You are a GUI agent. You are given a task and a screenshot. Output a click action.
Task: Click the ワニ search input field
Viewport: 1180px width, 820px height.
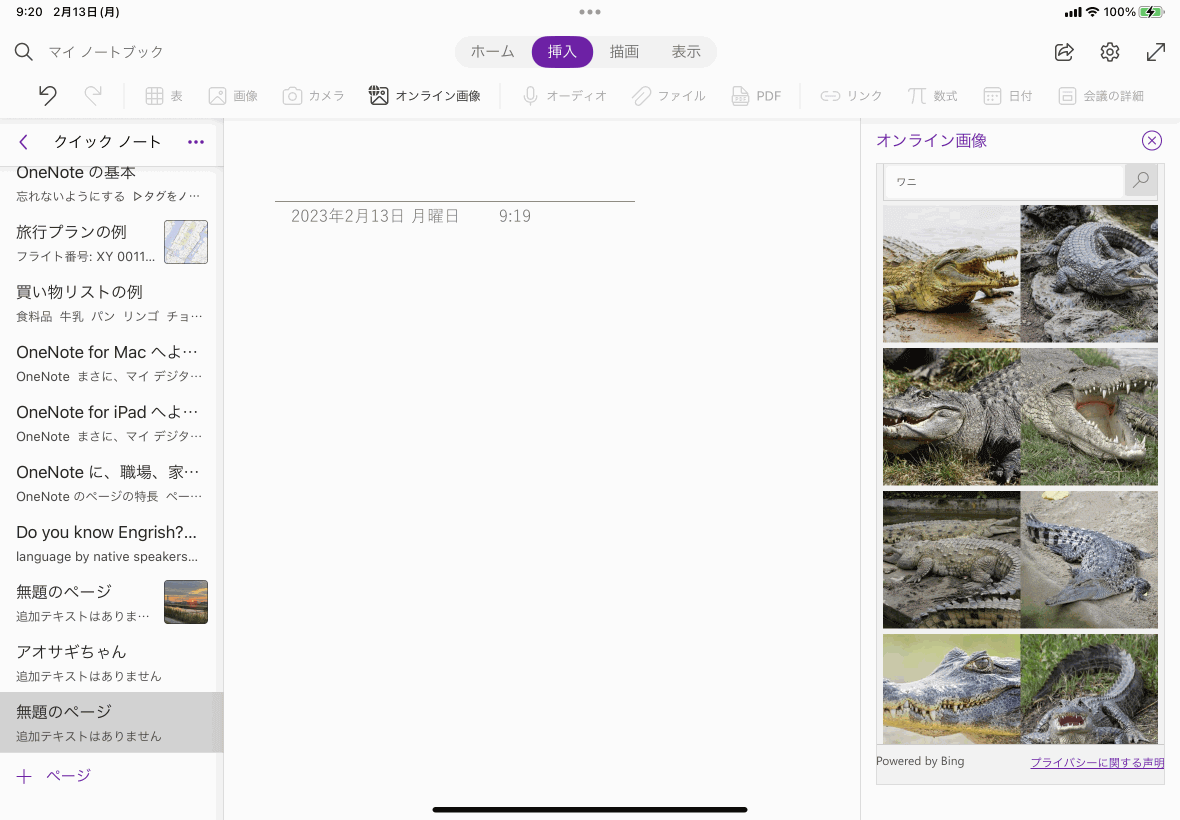click(x=1004, y=181)
